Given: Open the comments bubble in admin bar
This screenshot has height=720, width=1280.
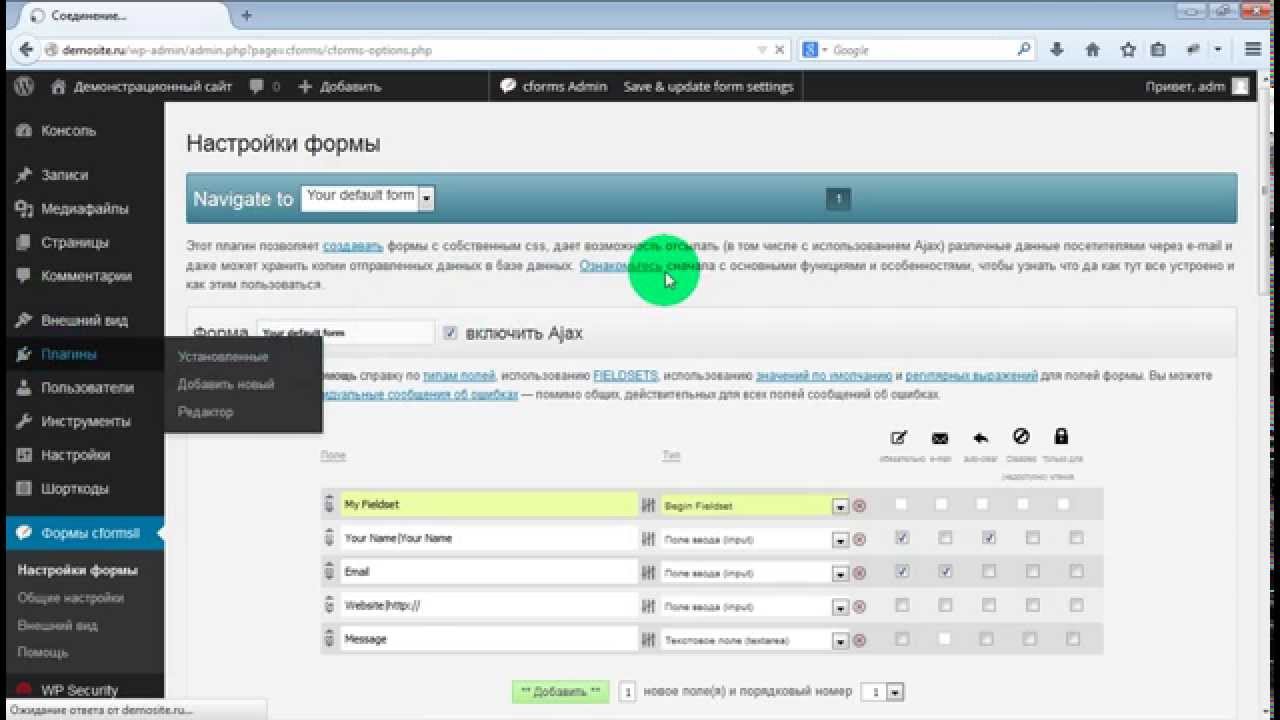Looking at the screenshot, I should tap(258, 86).
